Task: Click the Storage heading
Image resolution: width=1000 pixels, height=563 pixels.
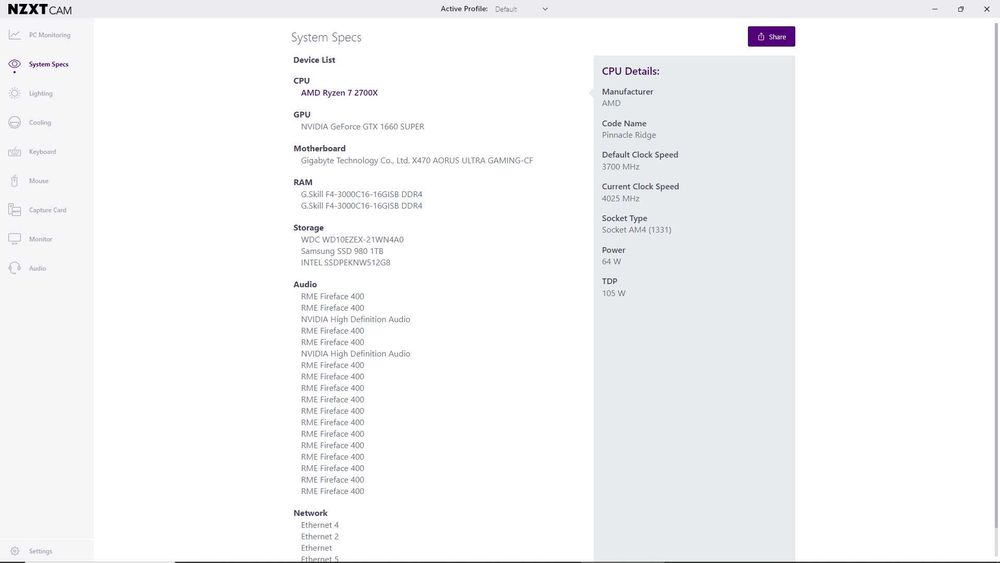Action: [x=309, y=228]
